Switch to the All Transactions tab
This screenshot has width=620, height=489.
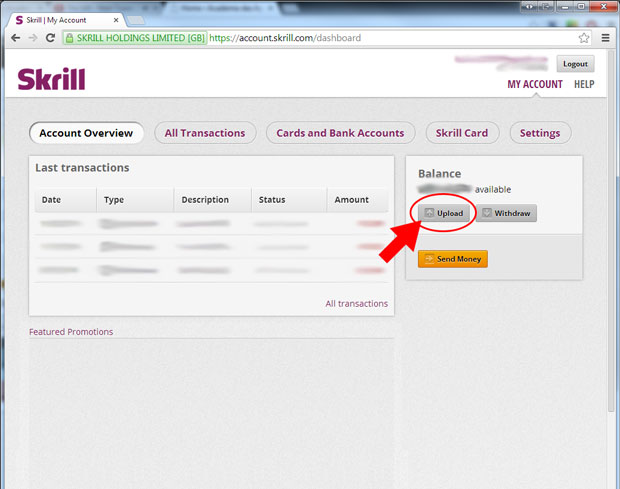205,133
